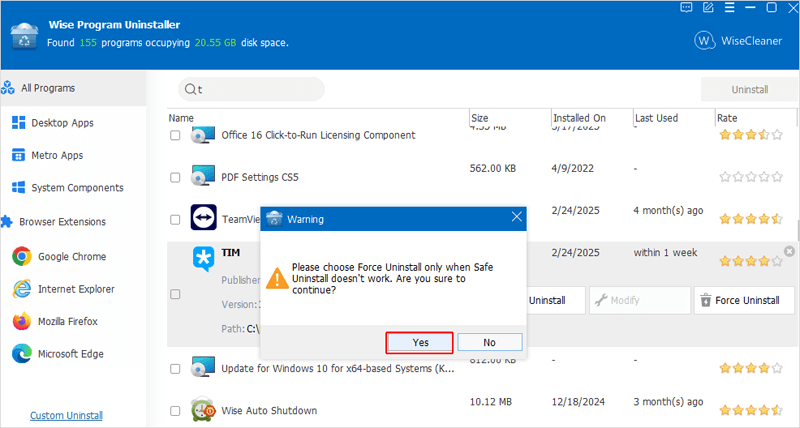Image resolution: width=800 pixels, height=428 pixels.
Task: Click in the program search field
Action: 251,89
